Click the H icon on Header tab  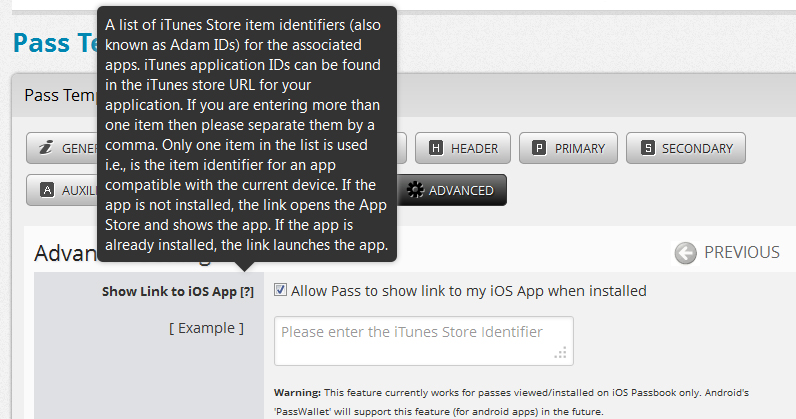click(436, 148)
